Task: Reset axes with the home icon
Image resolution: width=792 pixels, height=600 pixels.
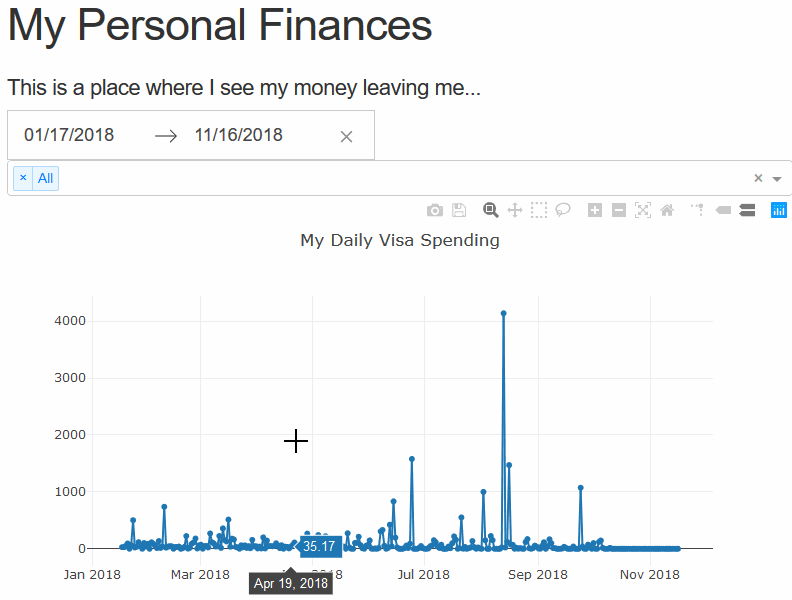Action: 667,210
